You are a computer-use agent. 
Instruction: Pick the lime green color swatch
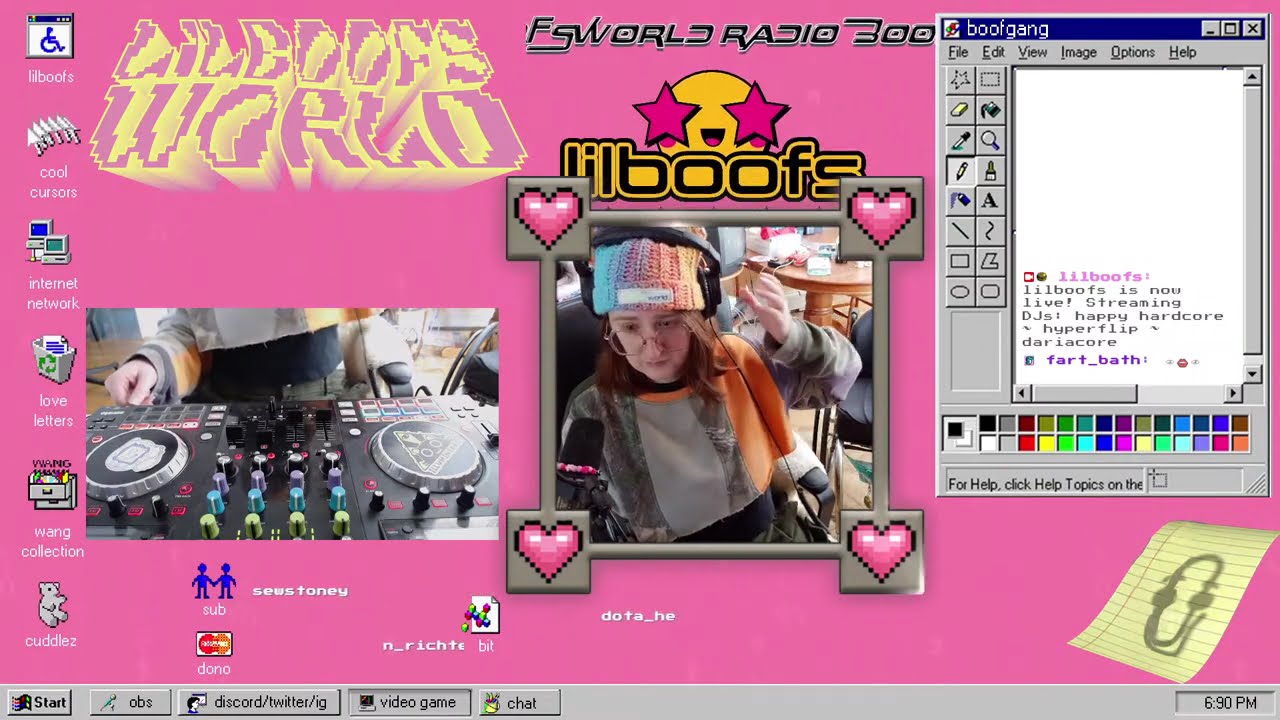tap(1065, 443)
